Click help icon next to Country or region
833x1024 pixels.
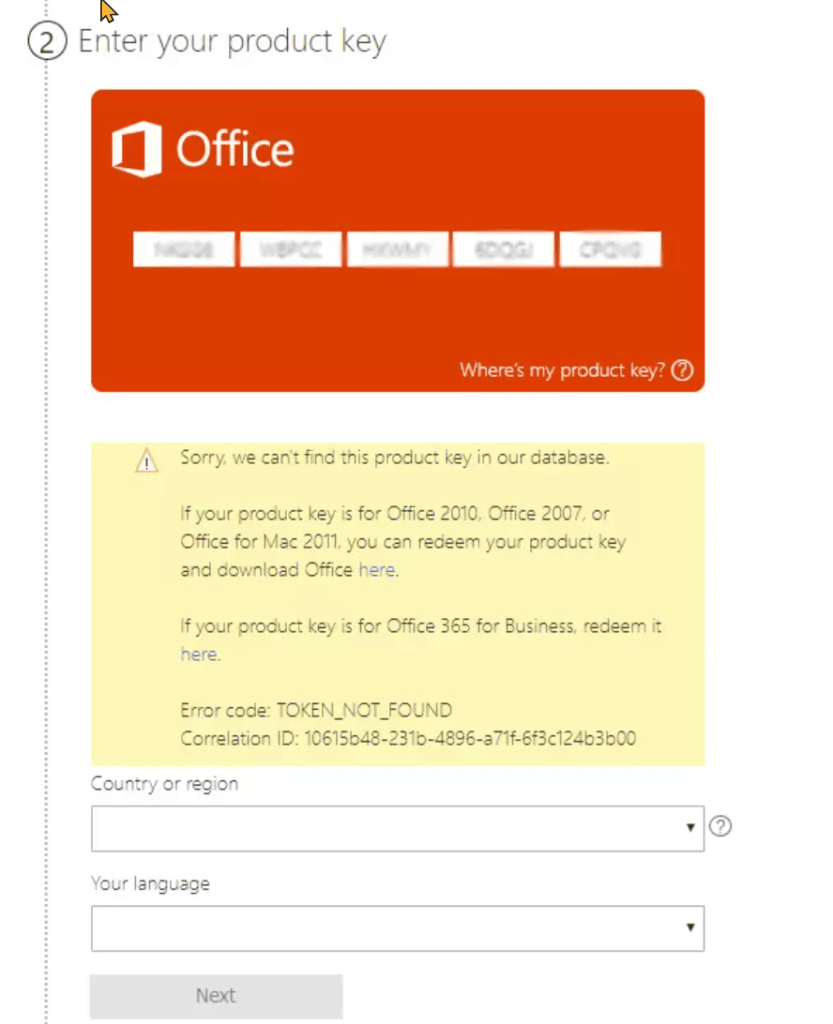(720, 826)
